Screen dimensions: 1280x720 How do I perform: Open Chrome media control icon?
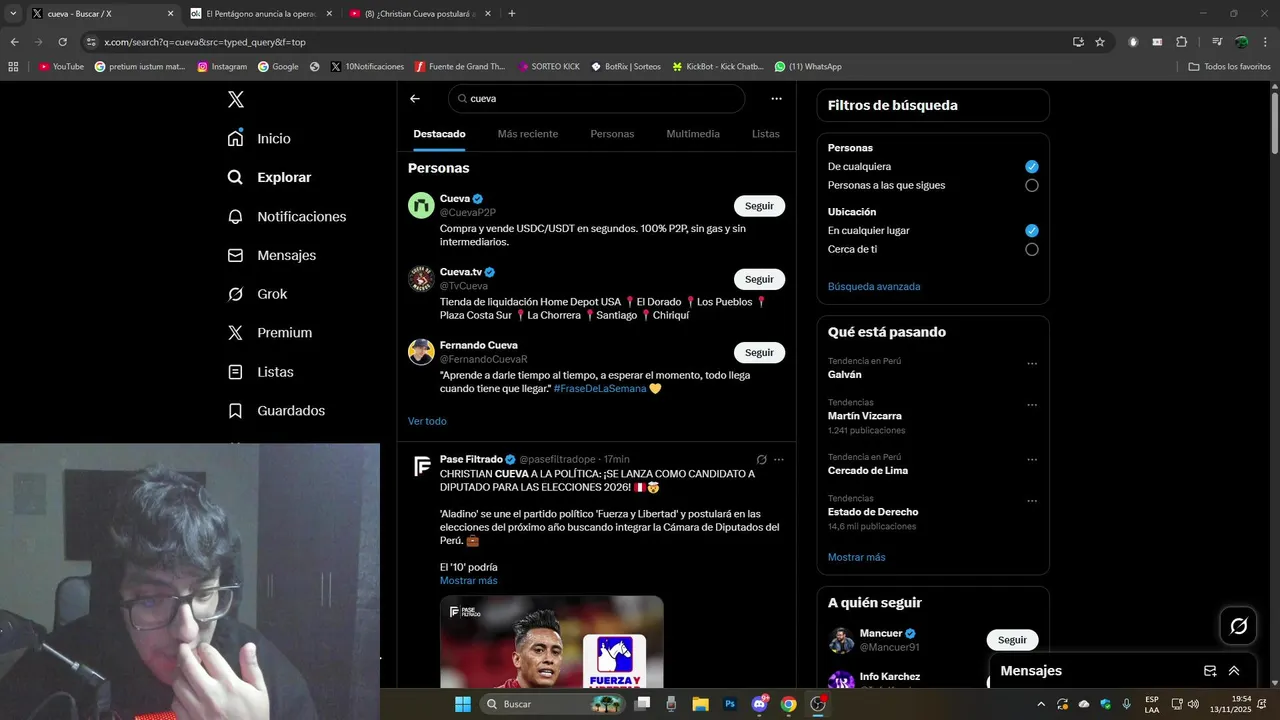click(x=1217, y=42)
